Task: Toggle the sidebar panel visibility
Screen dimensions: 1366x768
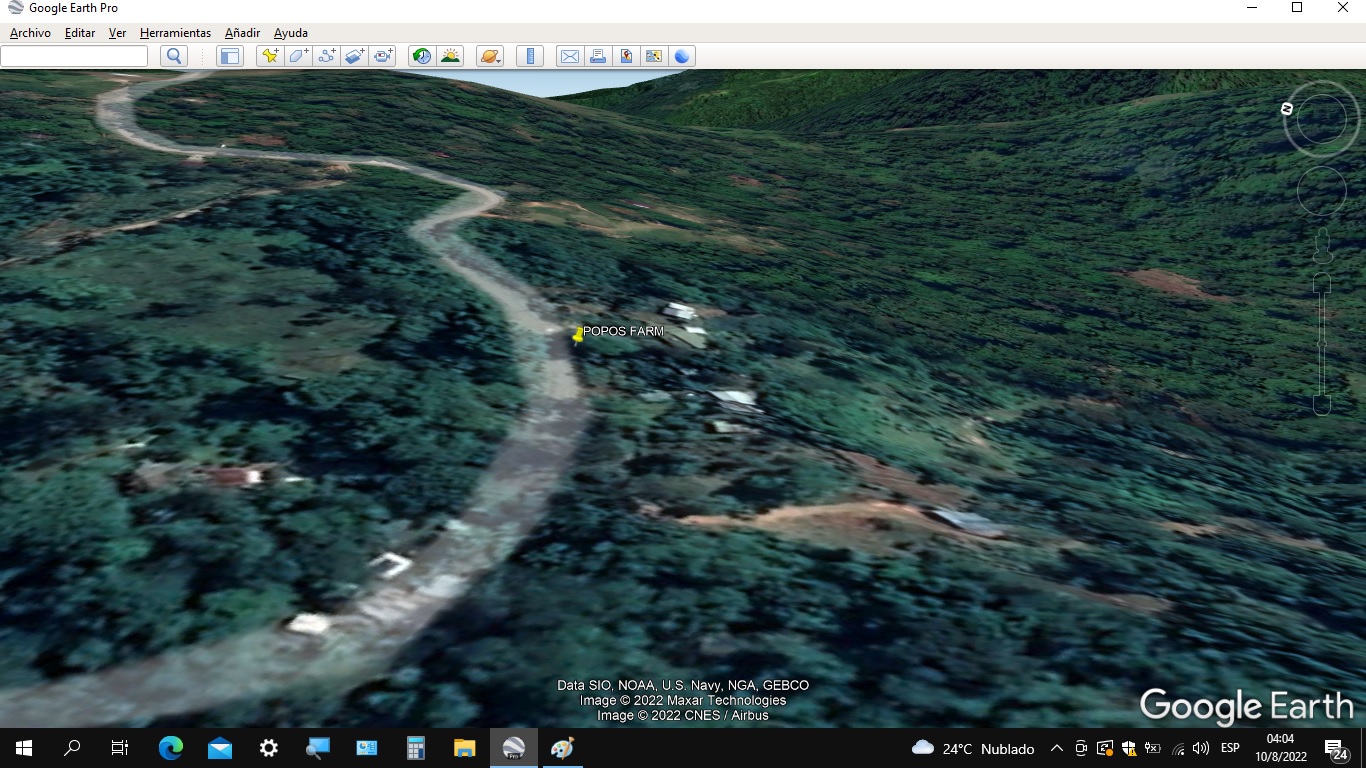Action: click(230, 56)
